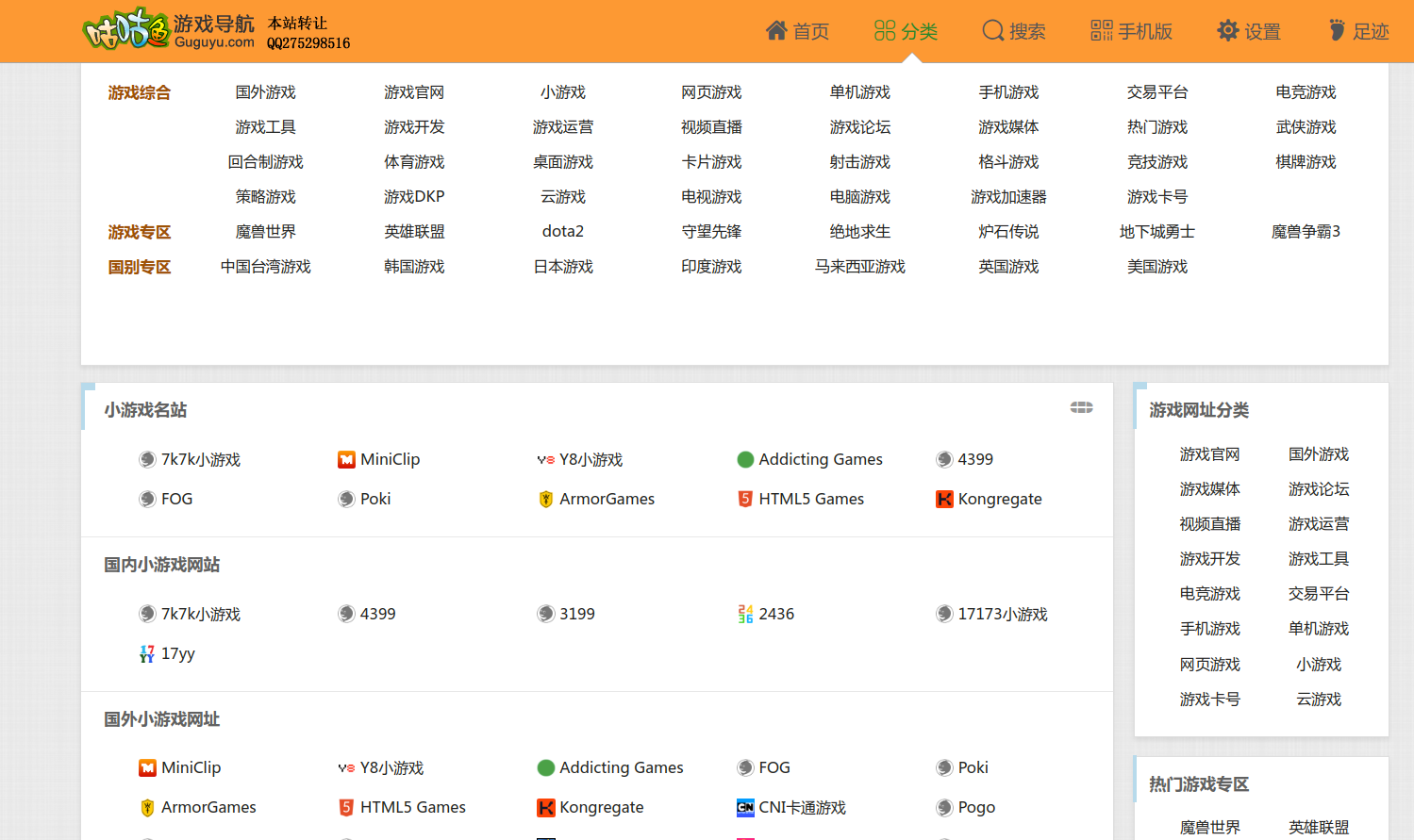Expand the 游戏综合 category section
This screenshot has height=840, width=1414.
pos(139,92)
